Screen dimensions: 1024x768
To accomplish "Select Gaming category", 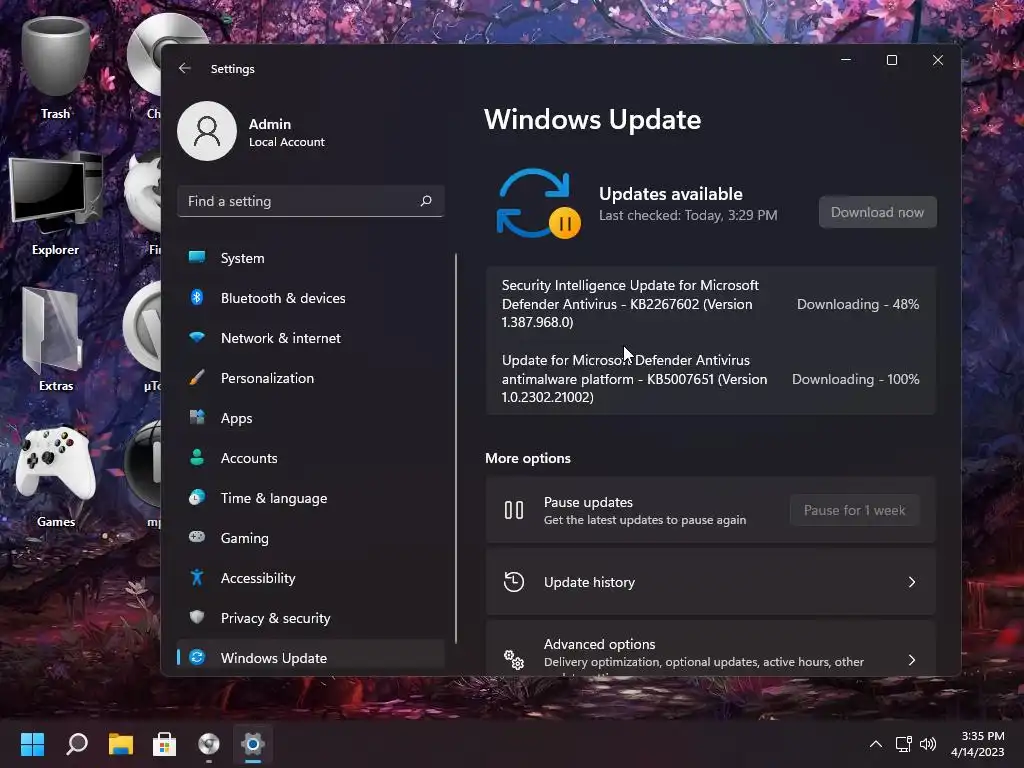I will (x=311, y=538).
